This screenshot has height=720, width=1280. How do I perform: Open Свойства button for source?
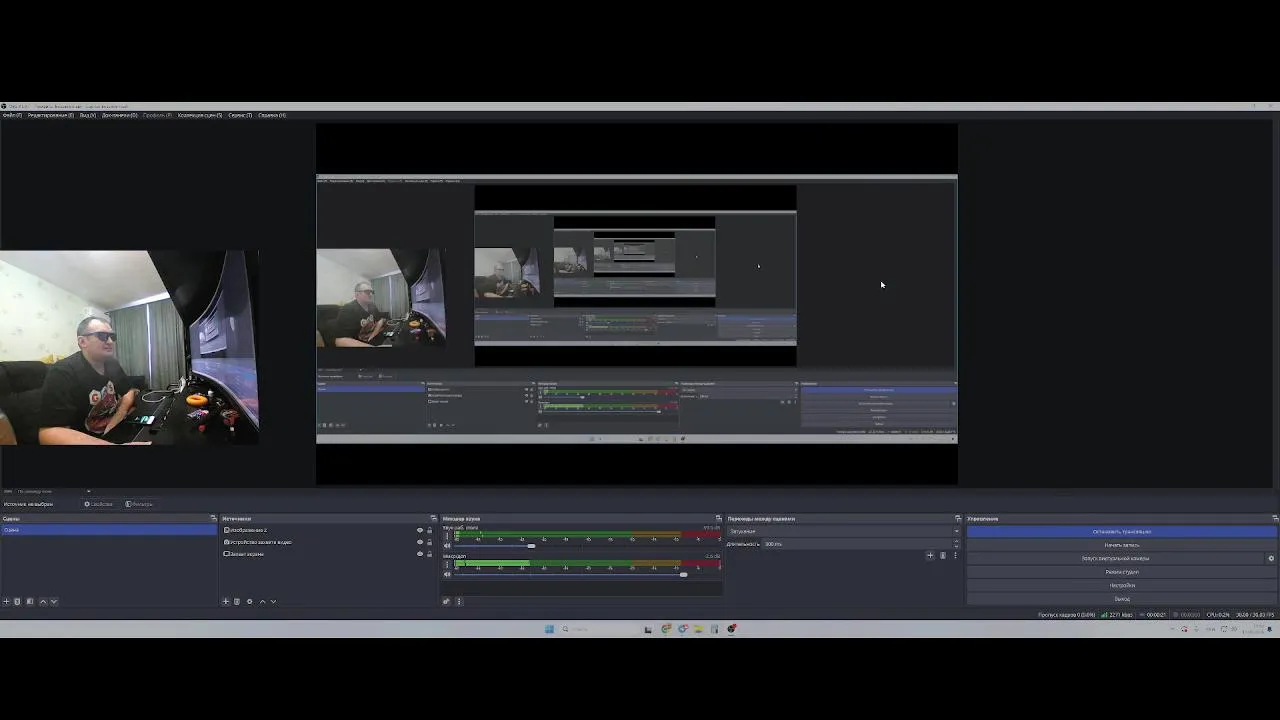(x=98, y=504)
